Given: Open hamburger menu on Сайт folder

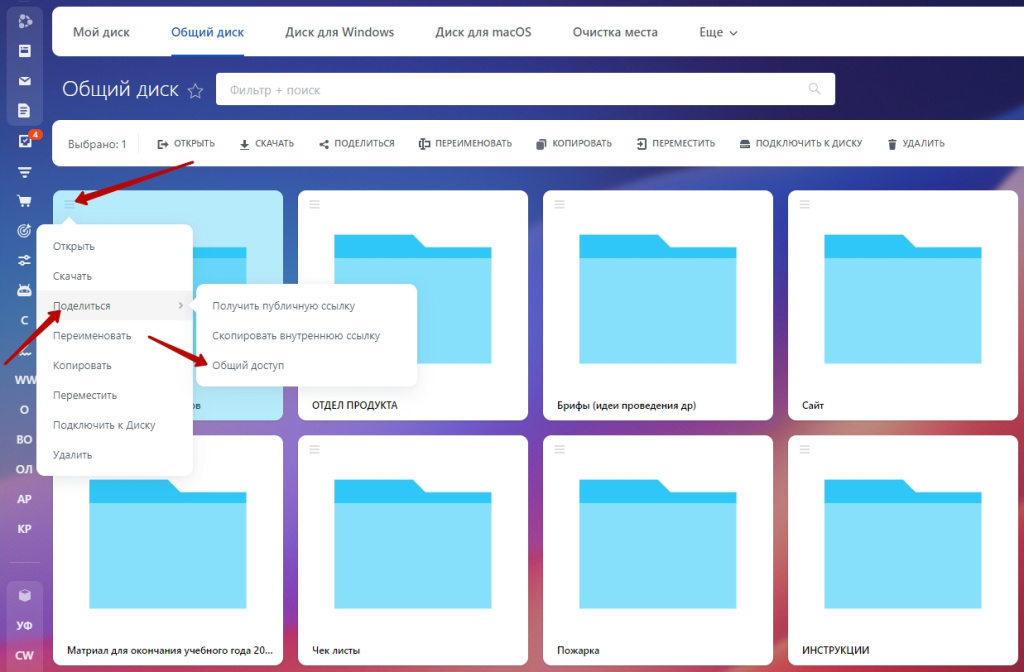Looking at the screenshot, I should tap(804, 204).
